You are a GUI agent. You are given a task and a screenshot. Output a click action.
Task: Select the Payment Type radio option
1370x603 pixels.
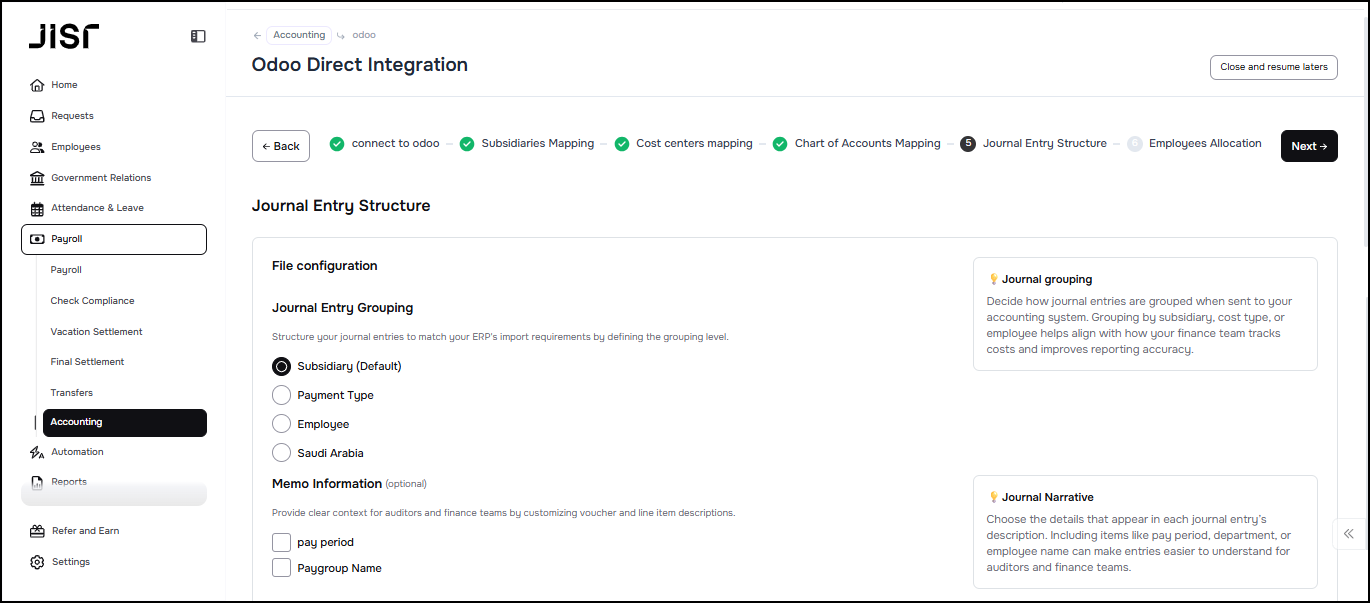tap(281, 395)
